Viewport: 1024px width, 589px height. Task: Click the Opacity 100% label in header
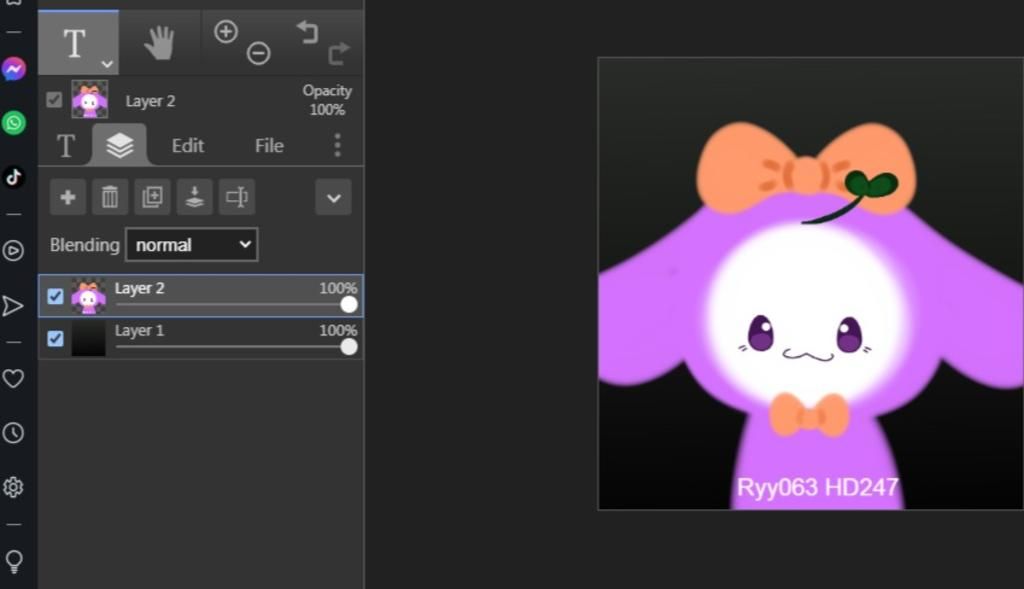(327, 100)
